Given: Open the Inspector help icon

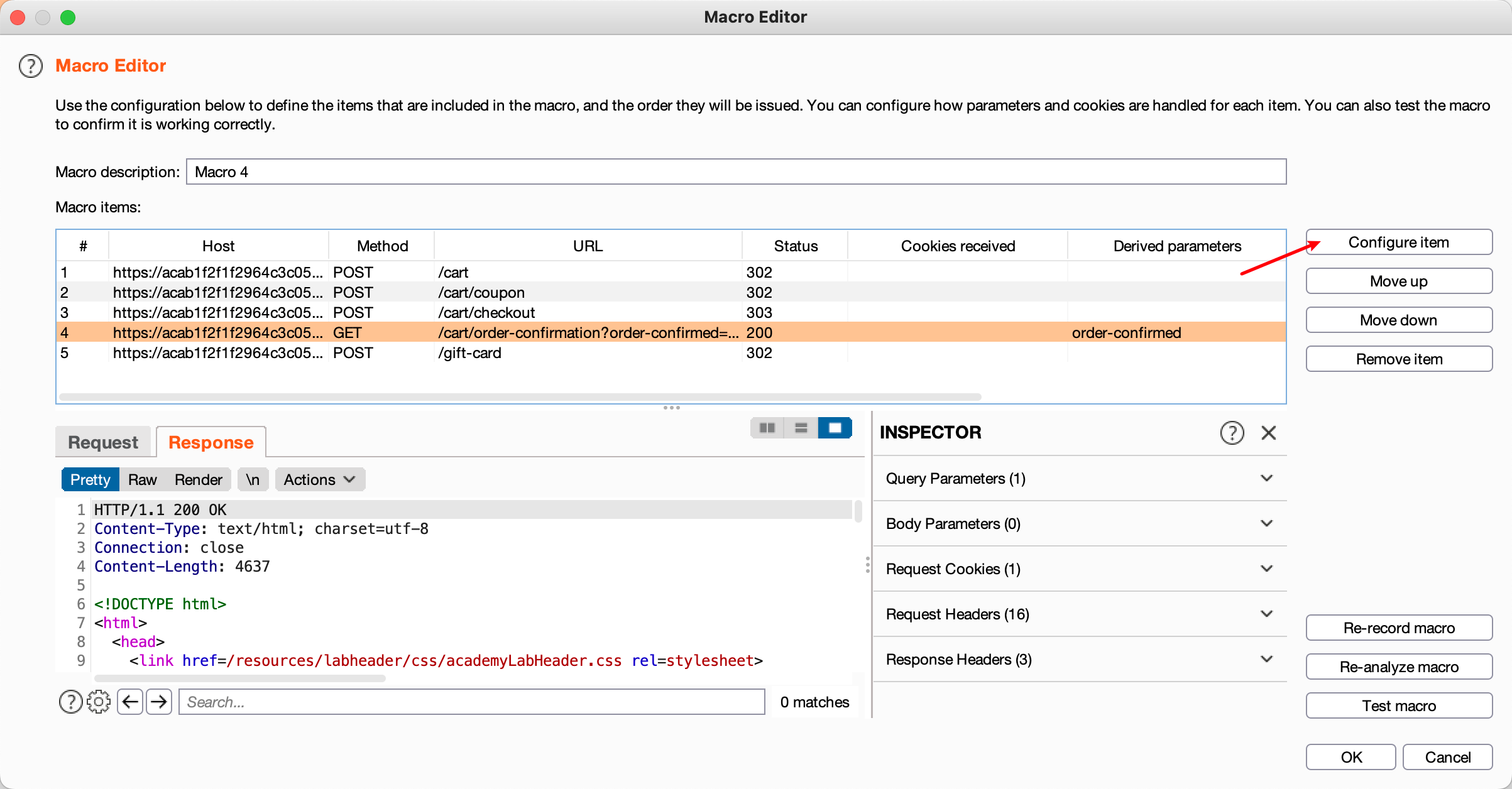Looking at the screenshot, I should [1232, 433].
